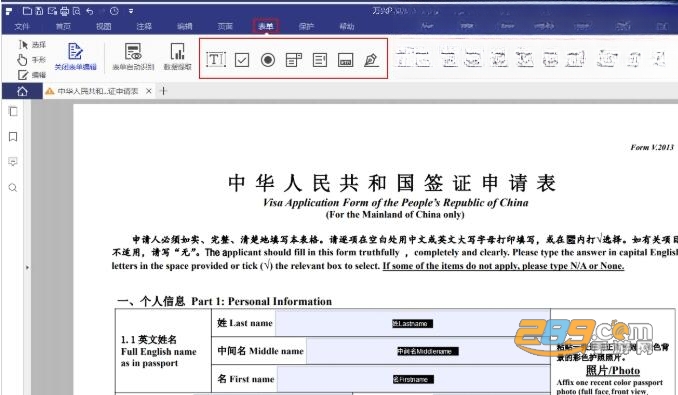The height and width of the screenshot is (395, 678).
Task: Select the 表单 ribbon tab
Action: pos(265,26)
